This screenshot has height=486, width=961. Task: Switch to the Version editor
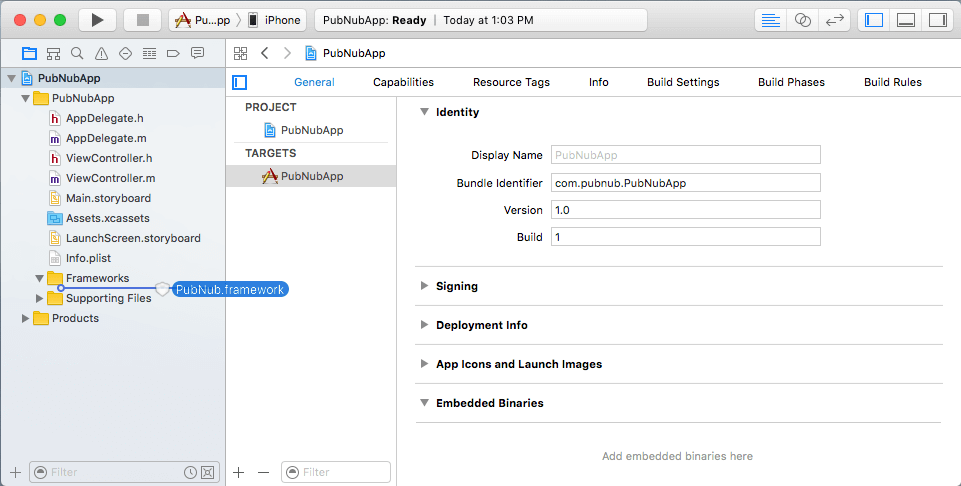[x=832, y=20]
